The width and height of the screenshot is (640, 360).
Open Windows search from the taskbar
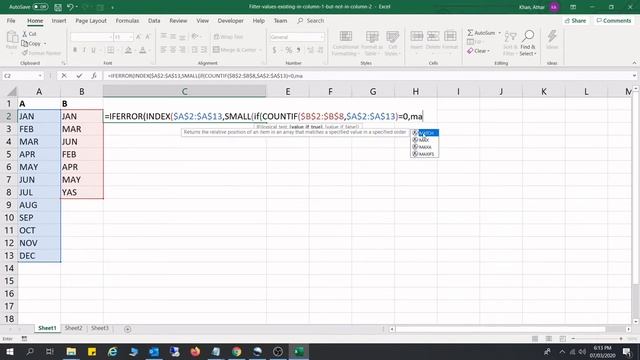click(x=30, y=351)
